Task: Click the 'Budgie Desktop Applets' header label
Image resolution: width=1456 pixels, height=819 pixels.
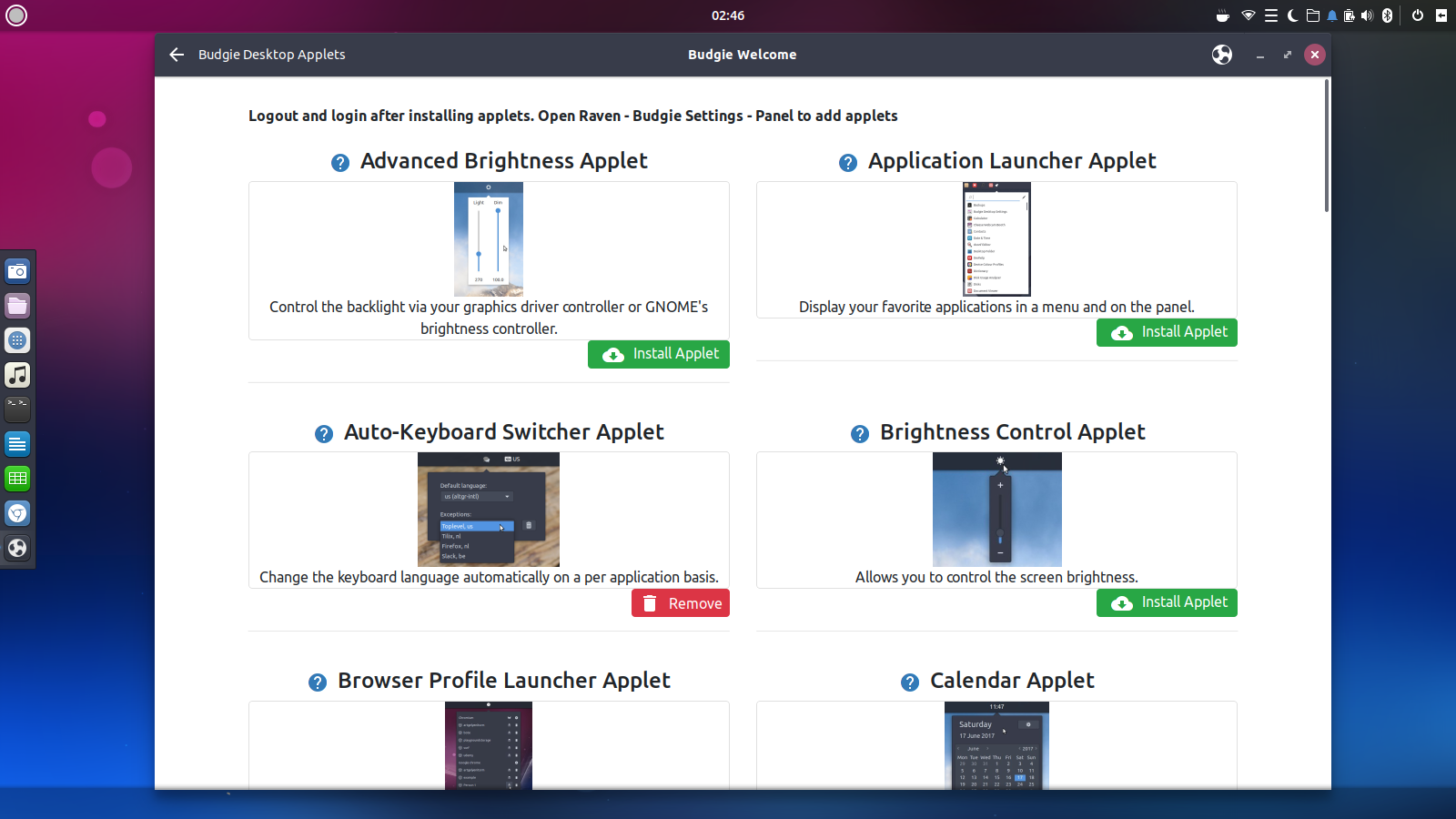Action: click(272, 55)
